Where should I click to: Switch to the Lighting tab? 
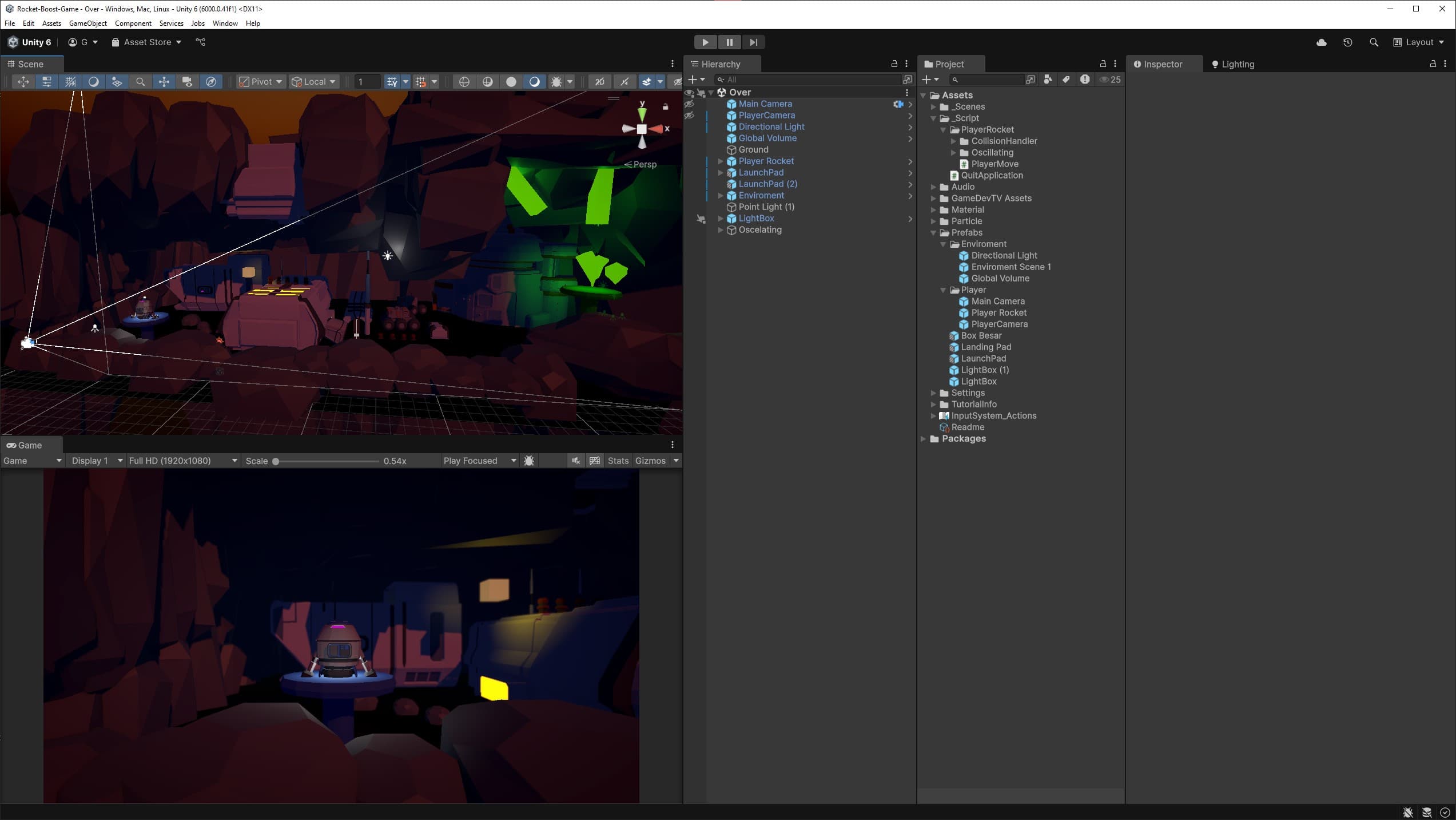1233,64
